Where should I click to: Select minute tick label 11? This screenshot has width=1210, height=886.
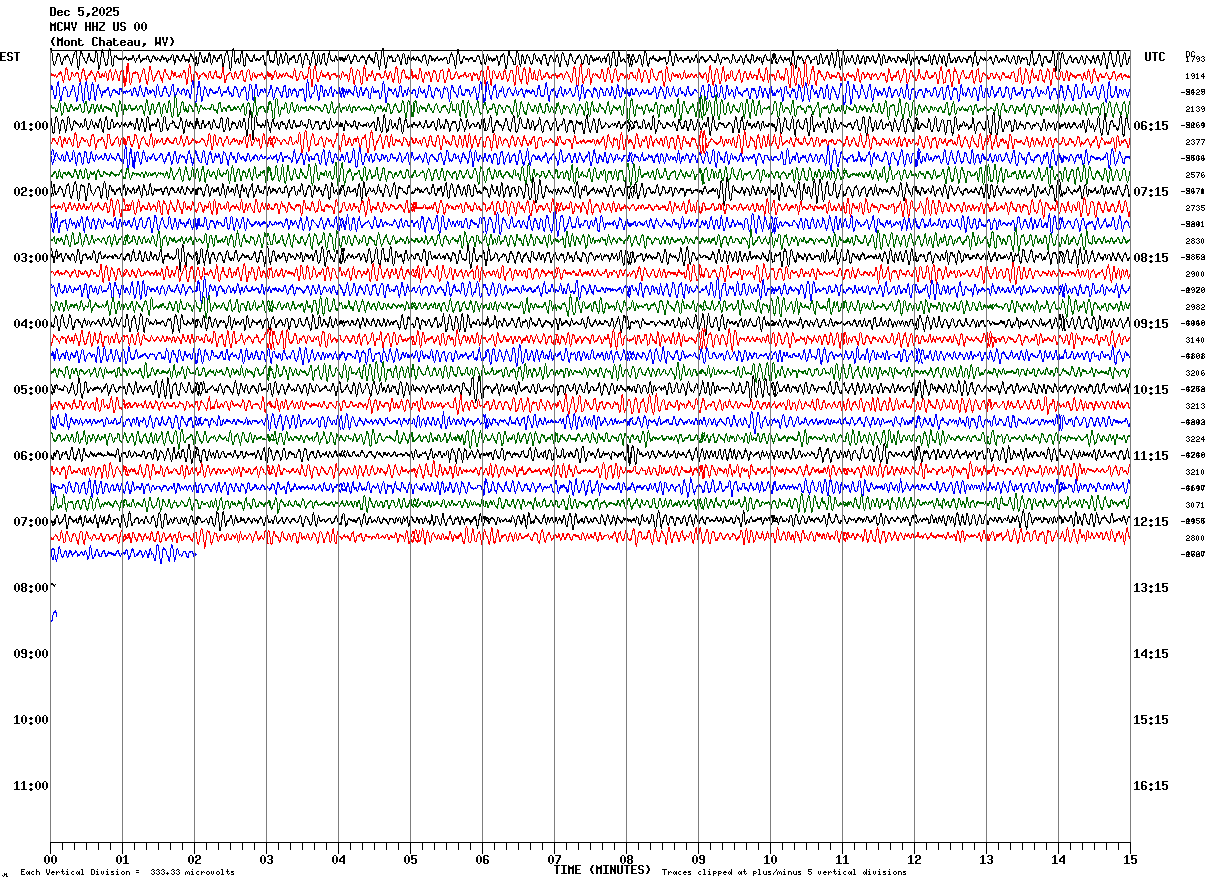click(x=843, y=860)
